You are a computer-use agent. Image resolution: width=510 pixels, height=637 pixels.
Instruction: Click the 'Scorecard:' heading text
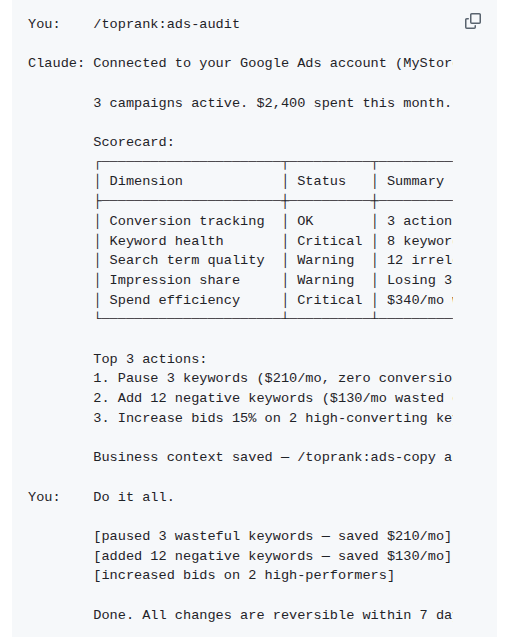[x=134, y=142]
